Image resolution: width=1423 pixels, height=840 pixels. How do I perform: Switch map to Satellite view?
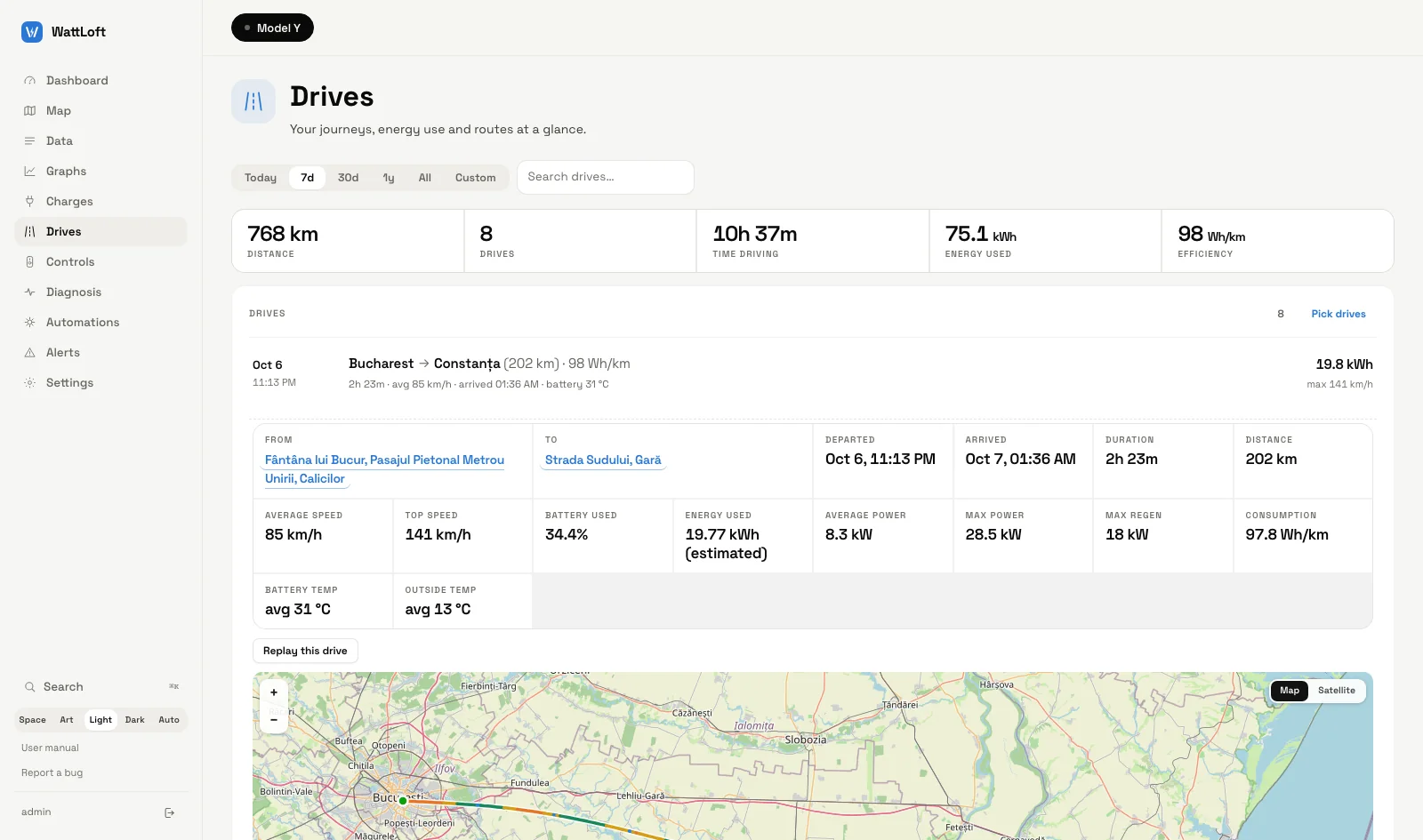pos(1337,691)
